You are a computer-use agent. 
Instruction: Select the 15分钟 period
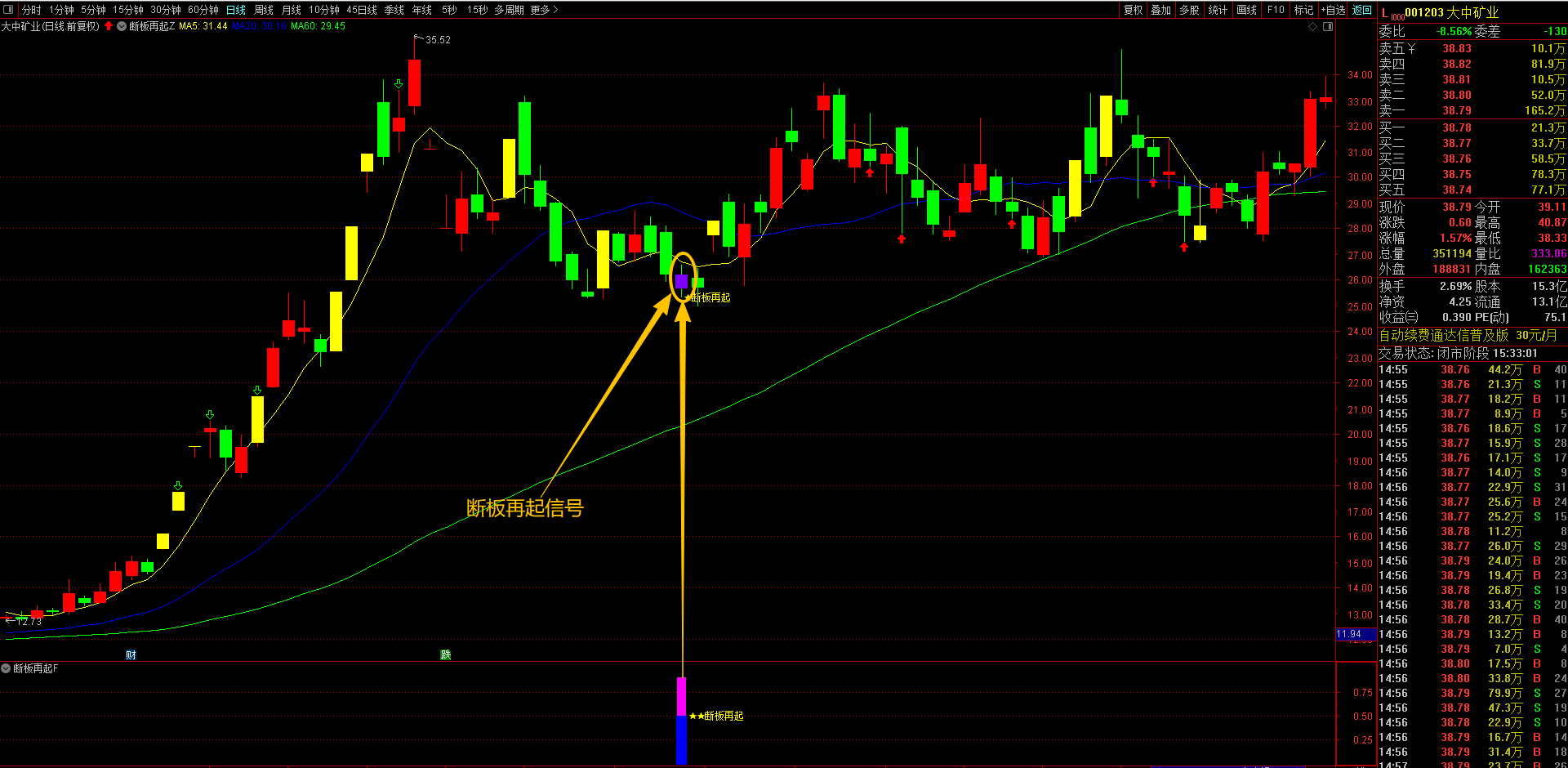tap(128, 10)
